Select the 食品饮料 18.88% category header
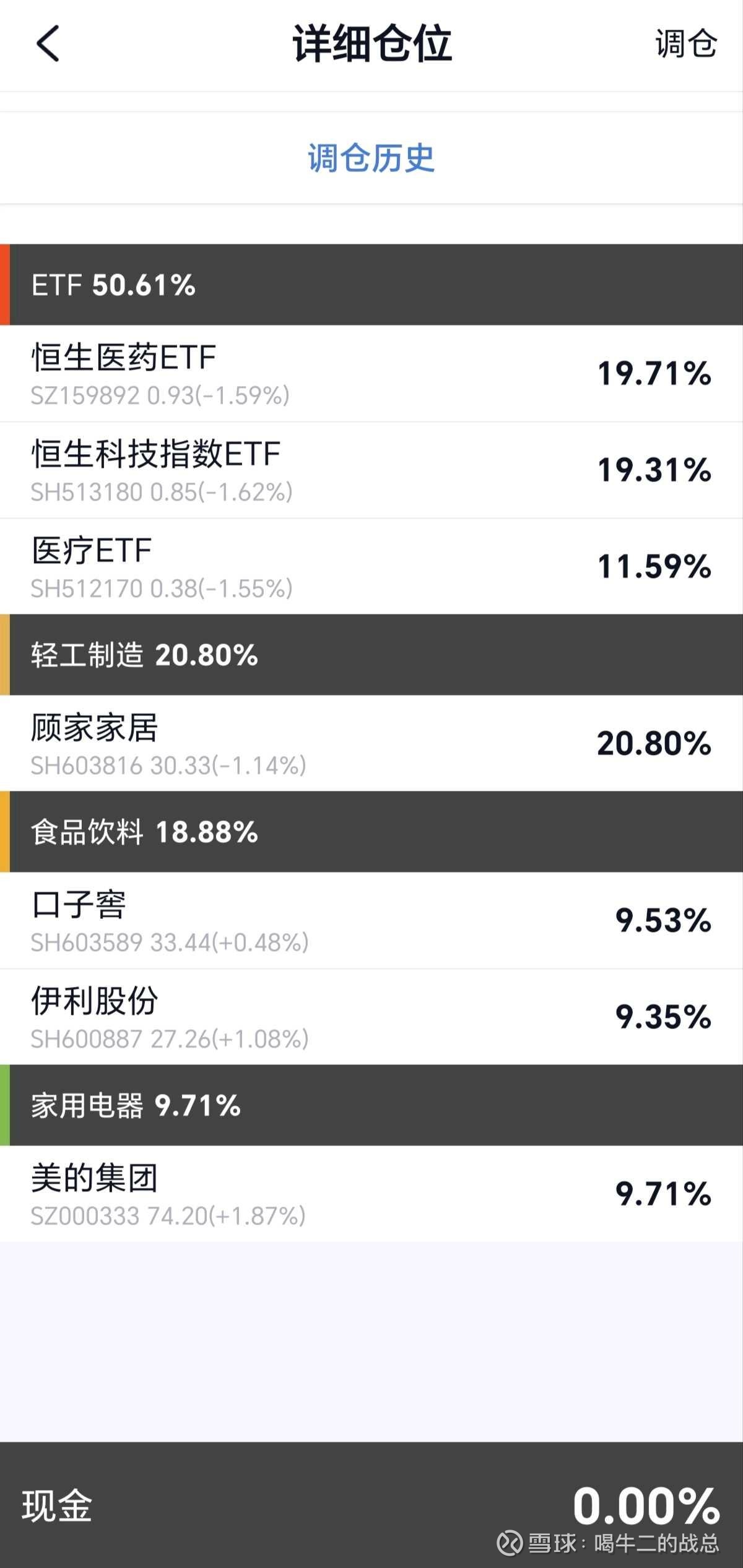This screenshot has width=743, height=1568. (371, 832)
